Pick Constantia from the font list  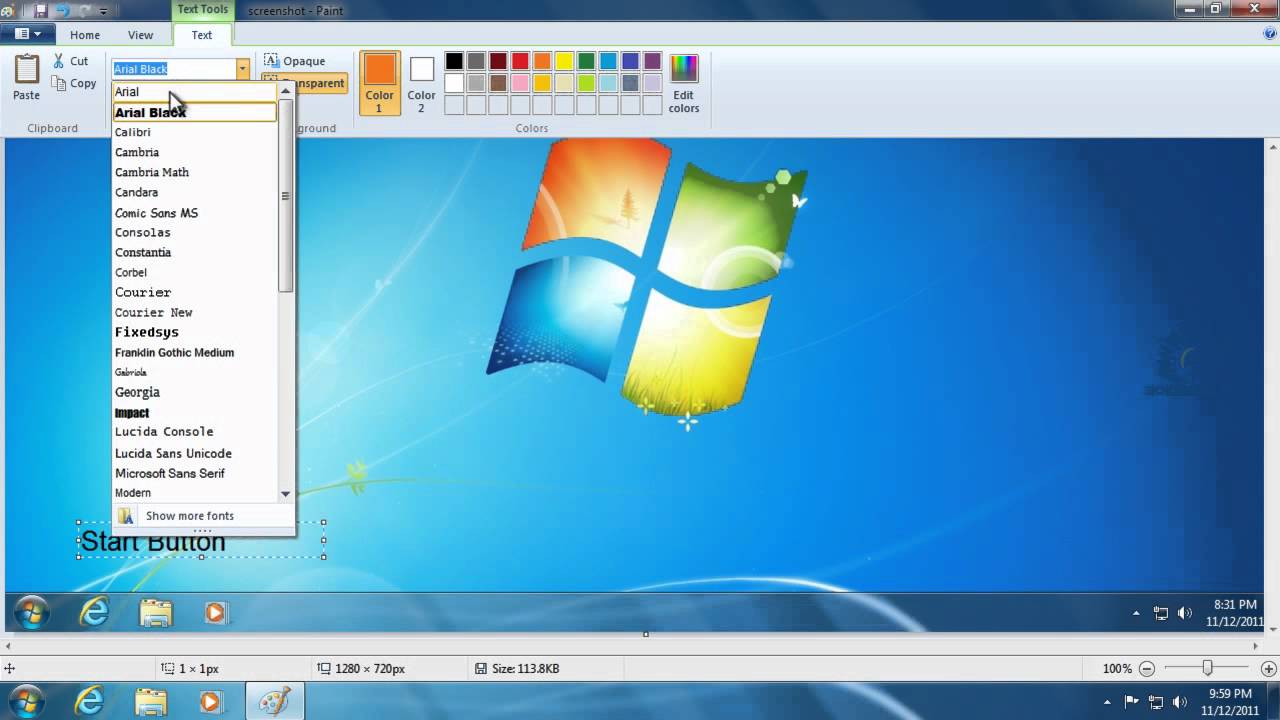194,252
